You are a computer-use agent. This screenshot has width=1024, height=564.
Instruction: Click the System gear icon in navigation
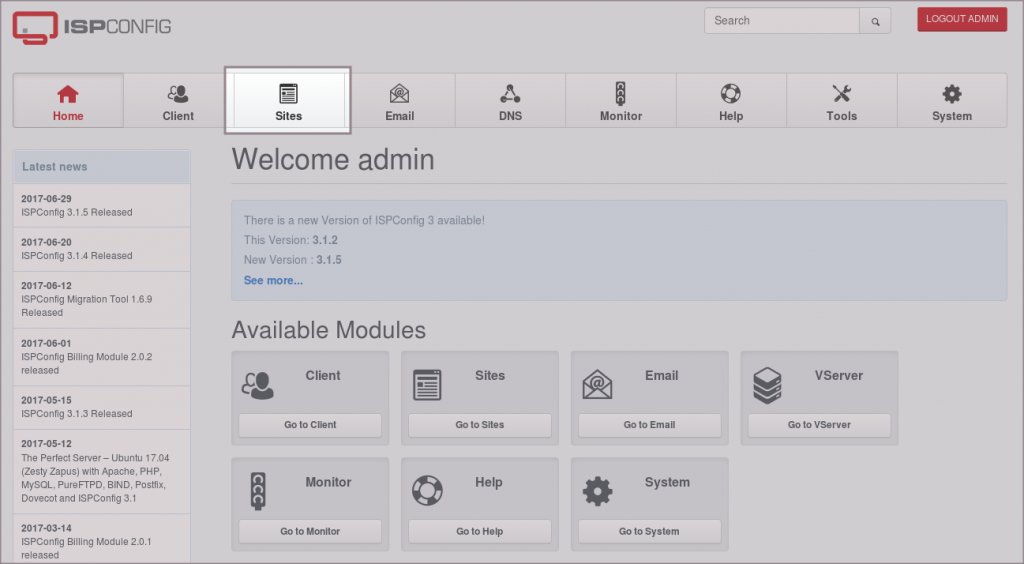pyautogui.click(x=952, y=93)
